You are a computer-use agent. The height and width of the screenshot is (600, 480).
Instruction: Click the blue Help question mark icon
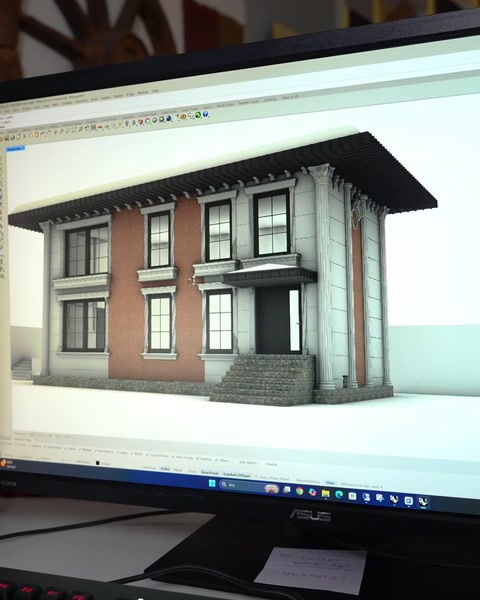[205, 114]
